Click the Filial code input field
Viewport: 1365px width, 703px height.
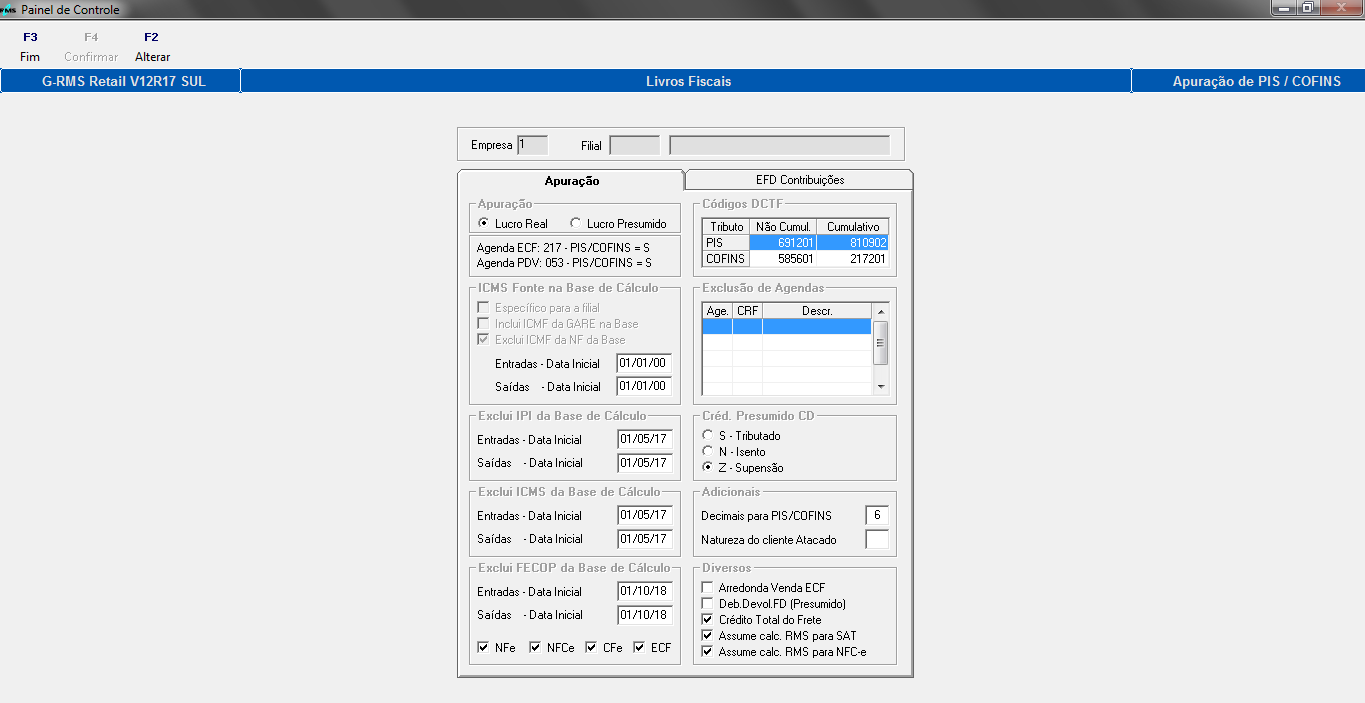[x=634, y=145]
